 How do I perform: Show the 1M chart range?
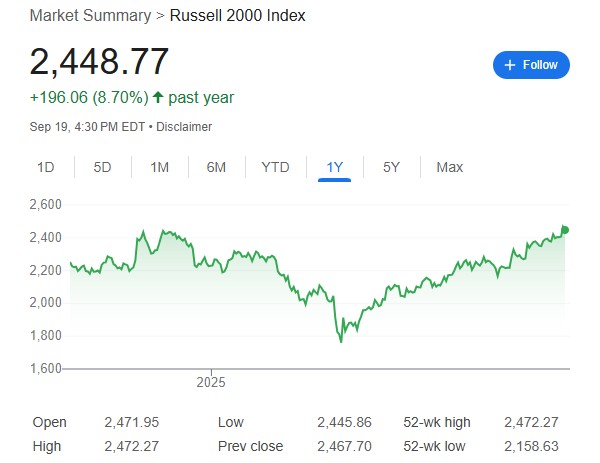(159, 167)
